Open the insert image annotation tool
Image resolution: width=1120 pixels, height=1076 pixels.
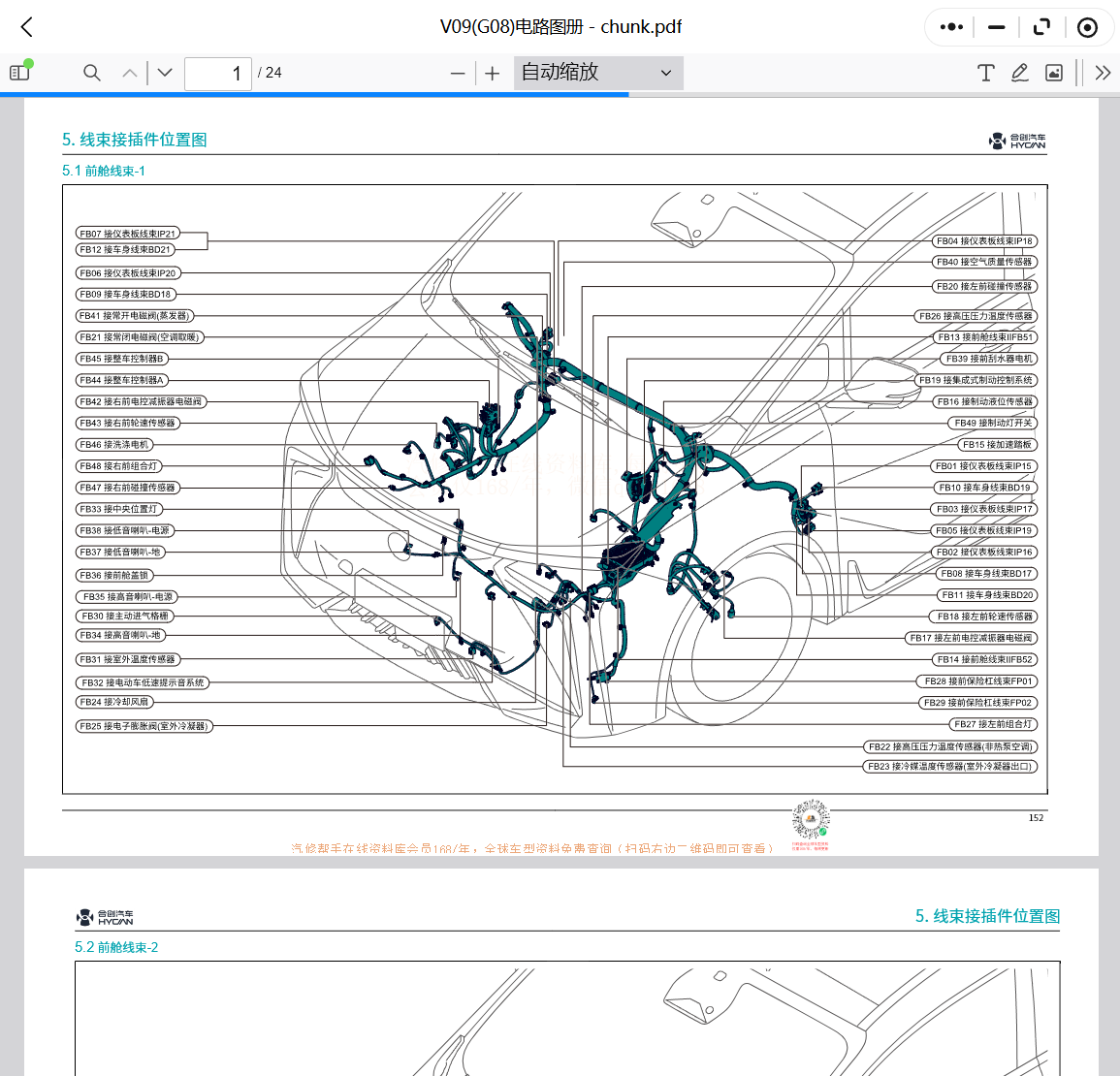(x=1053, y=72)
